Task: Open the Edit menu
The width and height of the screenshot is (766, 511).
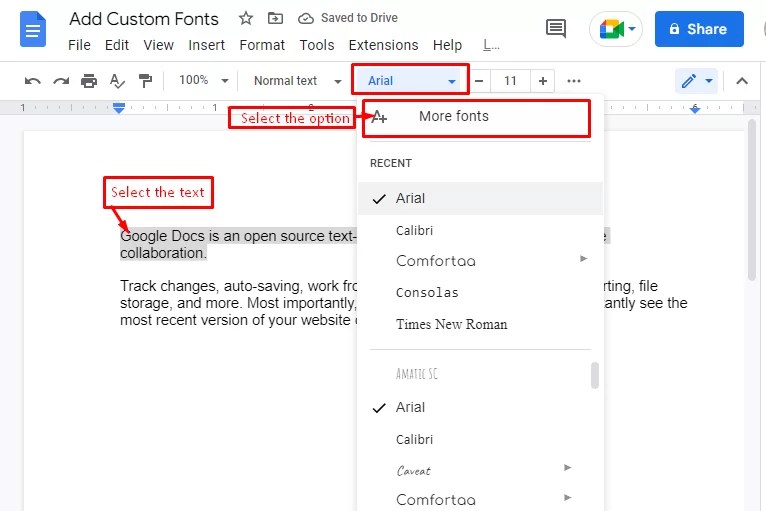Action: click(x=117, y=45)
